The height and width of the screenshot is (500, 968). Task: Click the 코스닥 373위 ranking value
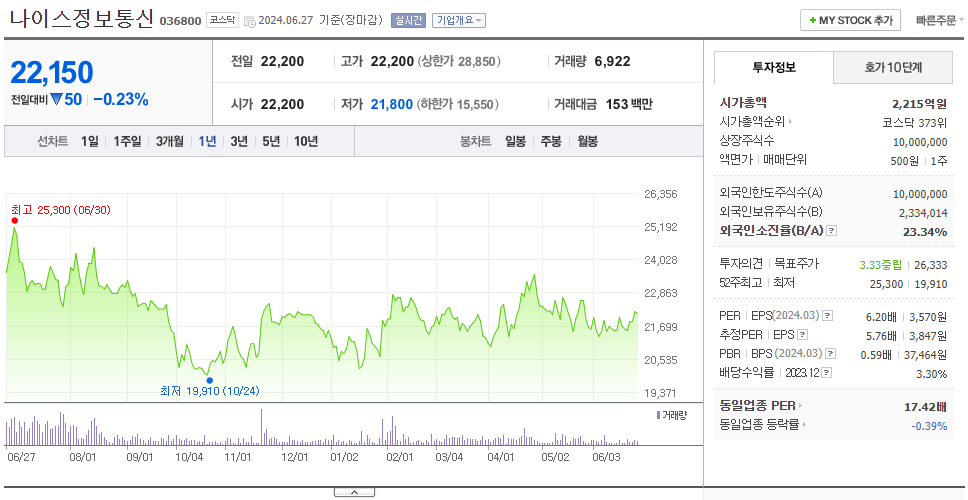(915, 122)
